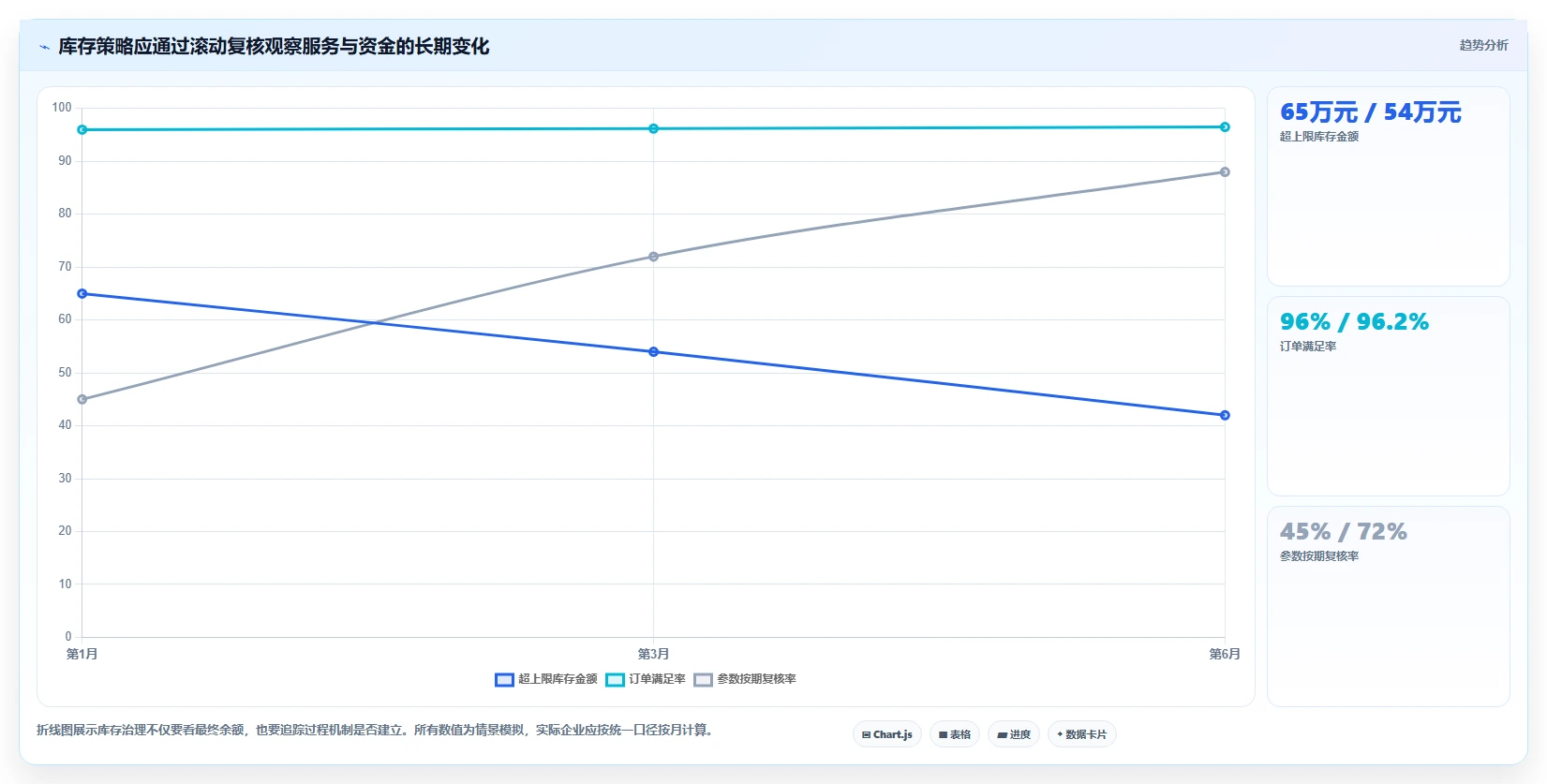The image size is (1547, 784).
Task: Click the 订单满足率 card caption
Action: pos(1308,347)
